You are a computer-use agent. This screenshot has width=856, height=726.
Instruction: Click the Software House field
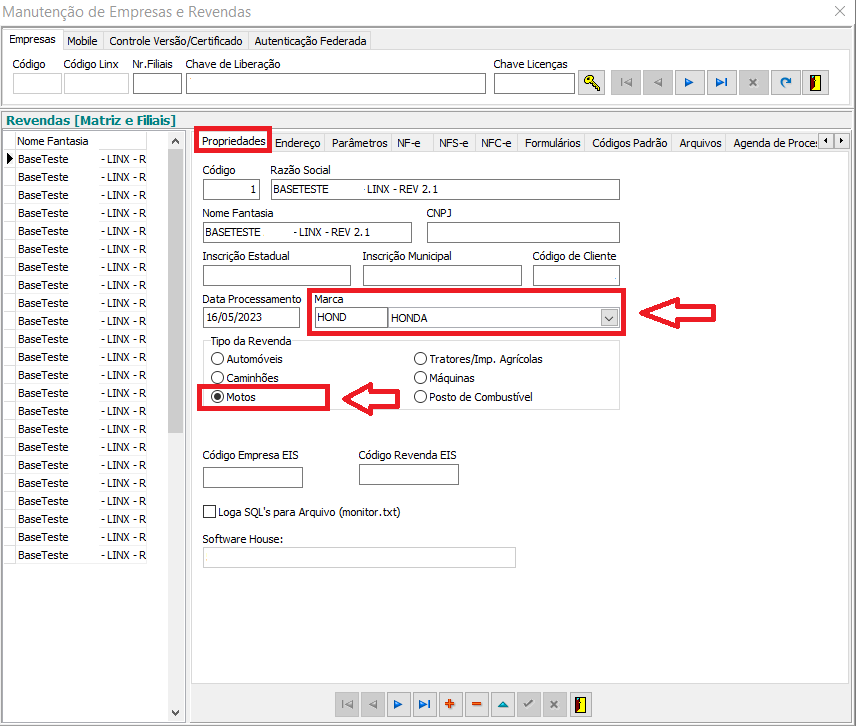click(359, 557)
